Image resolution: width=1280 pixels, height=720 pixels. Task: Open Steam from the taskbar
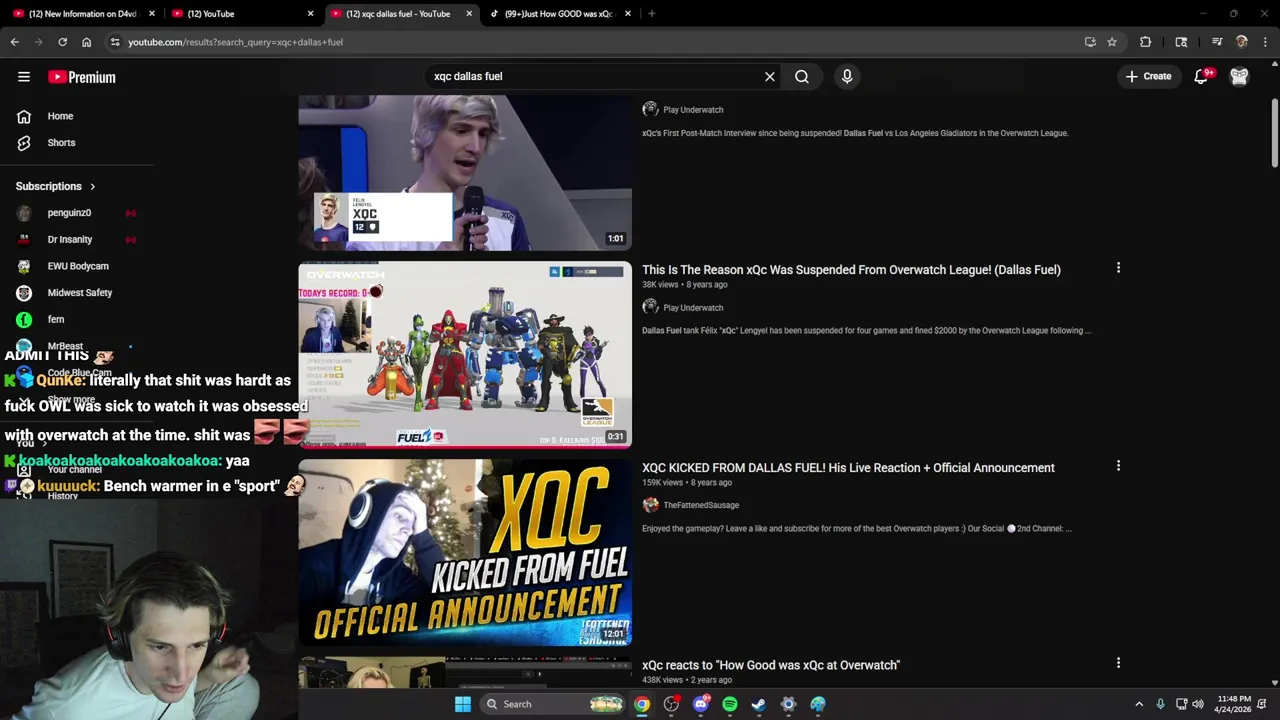click(x=759, y=704)
